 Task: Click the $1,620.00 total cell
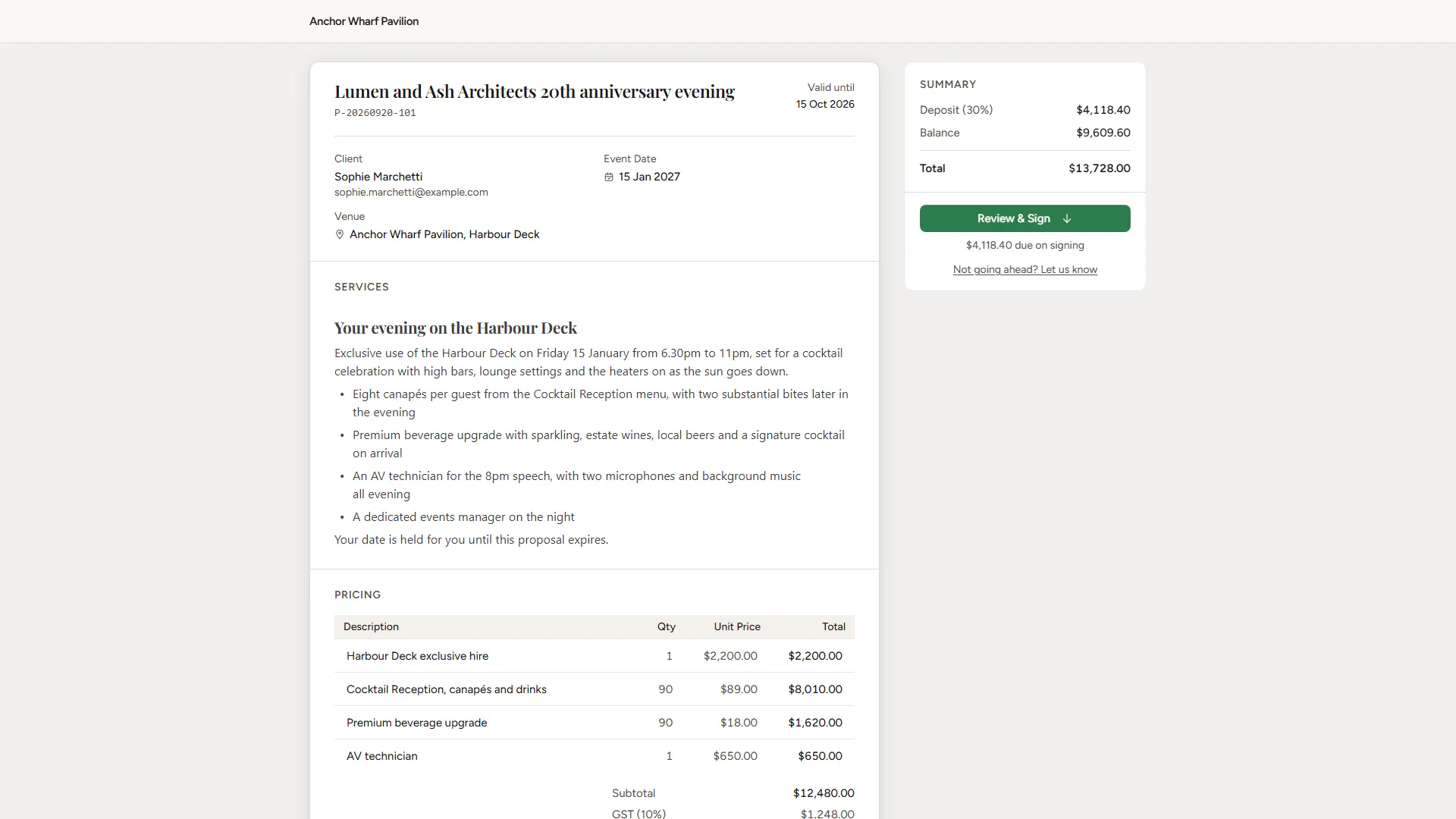point(815,723)
